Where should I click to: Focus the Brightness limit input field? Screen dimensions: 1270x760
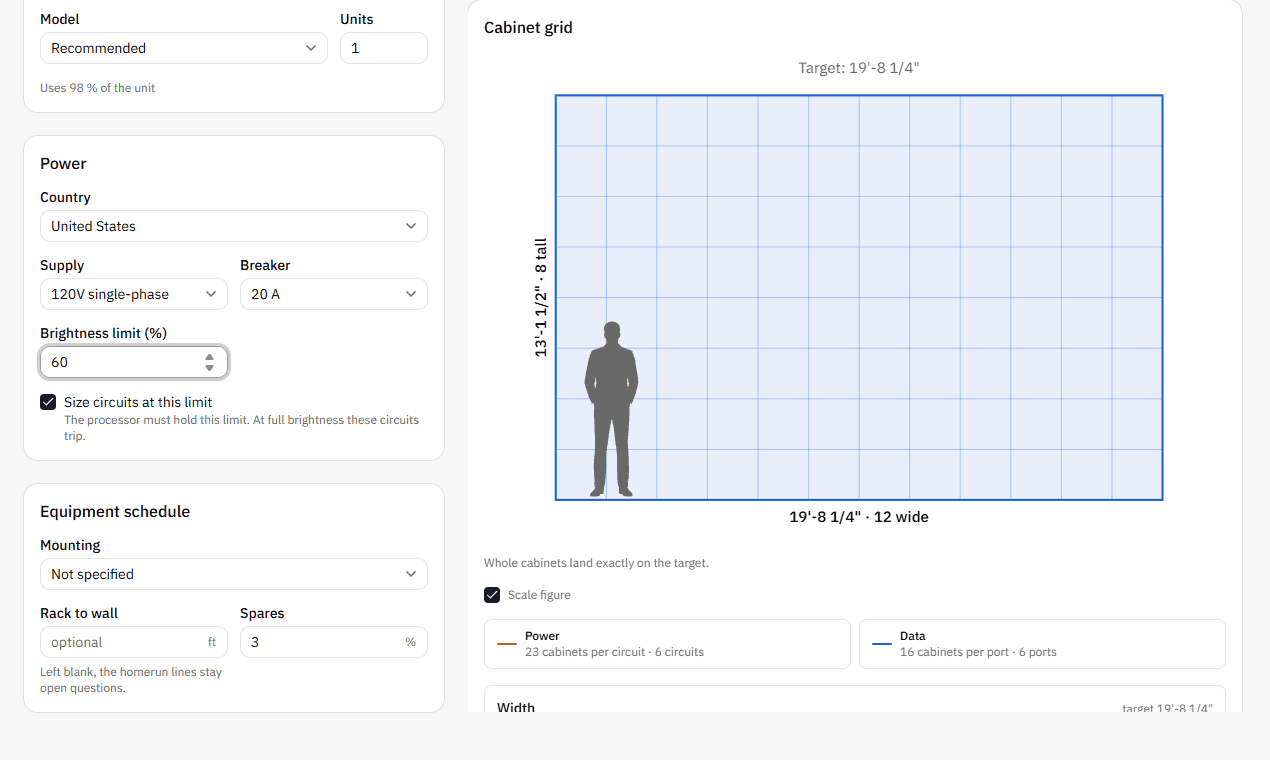[134, 362]
